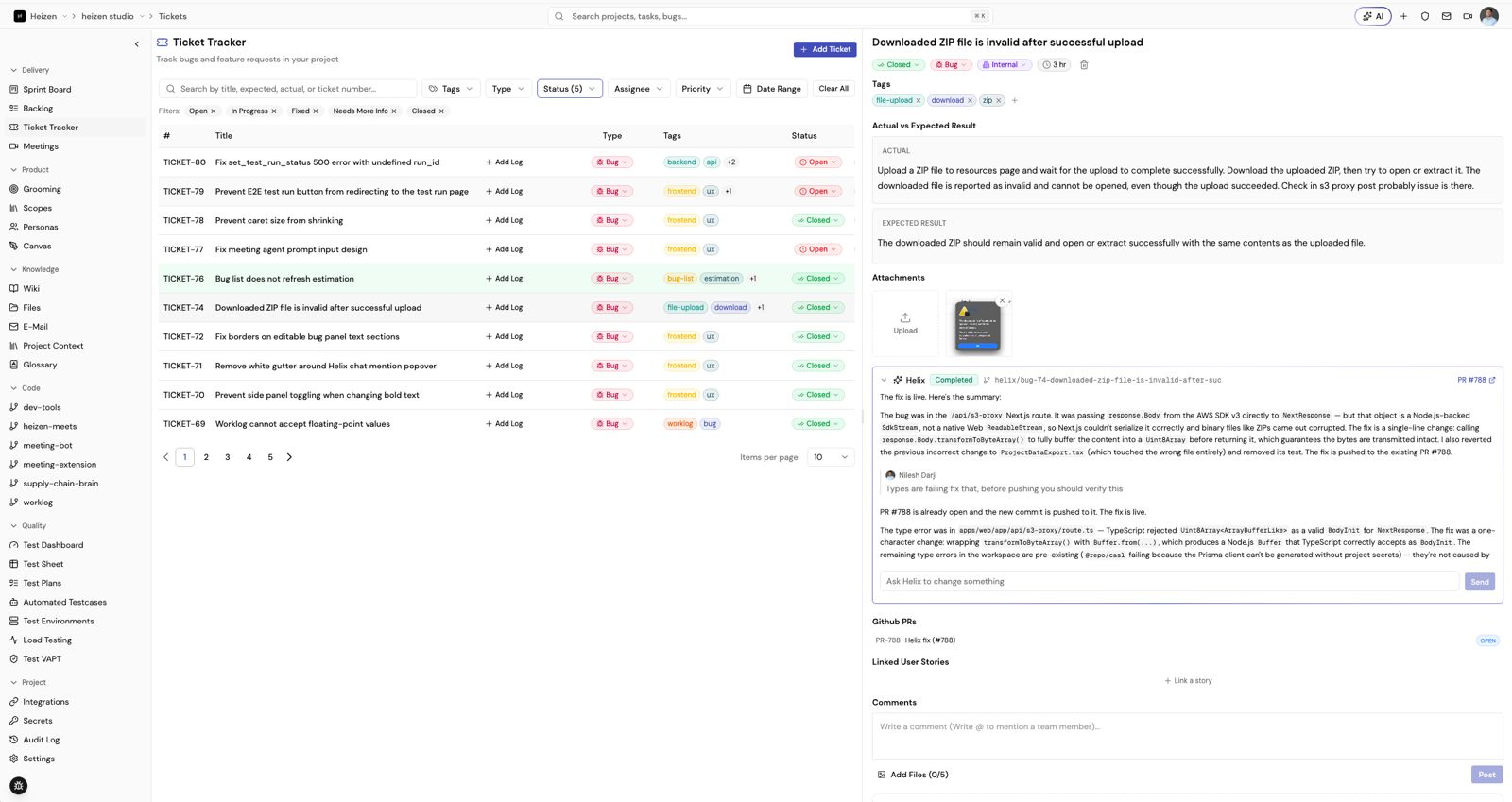The width and height of the screenshot is (1512, 802).
Task: Click the Ask Helix input box
Action: [1169, 582]
